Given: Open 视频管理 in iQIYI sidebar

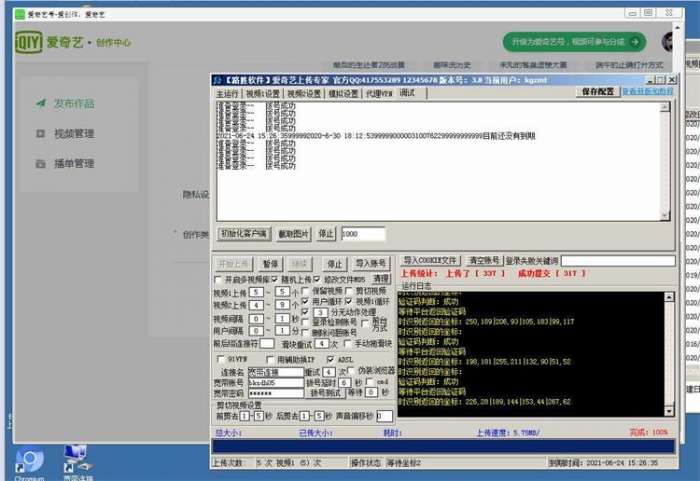Looking at the screenshot, I should 74,134.
